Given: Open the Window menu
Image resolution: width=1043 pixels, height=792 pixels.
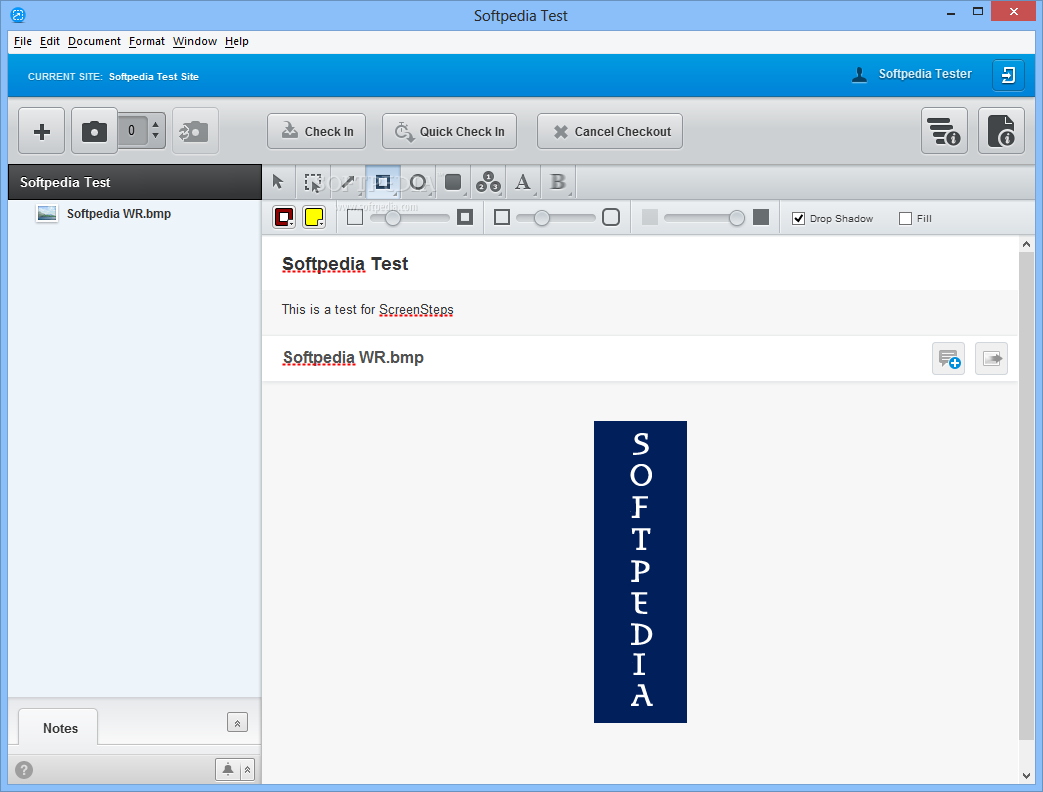Looking at the screenshot, I should 195,41.
